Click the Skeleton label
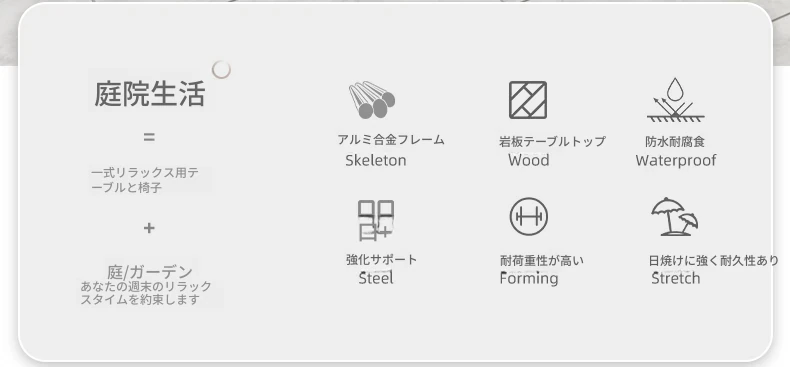790x367 pixels. click(376, 160)
